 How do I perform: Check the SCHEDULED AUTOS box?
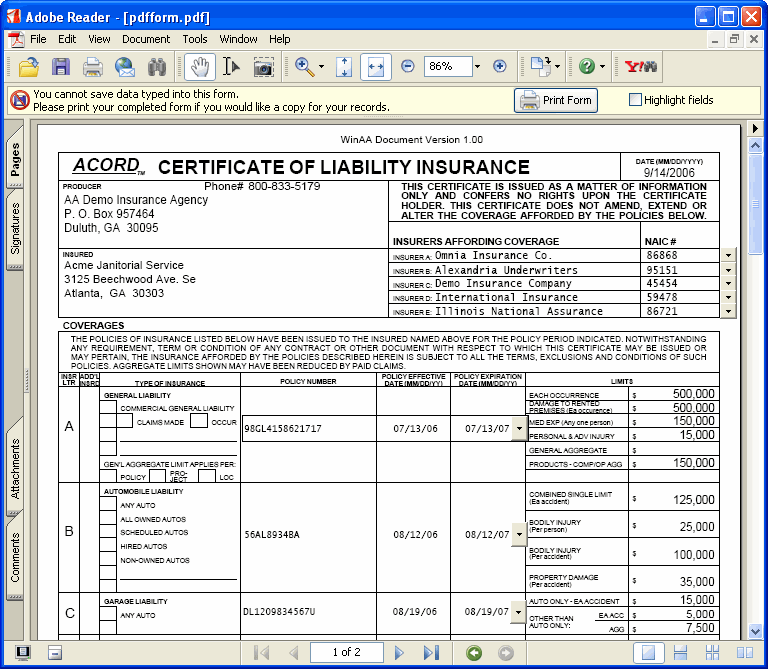[x=108, y=532]
